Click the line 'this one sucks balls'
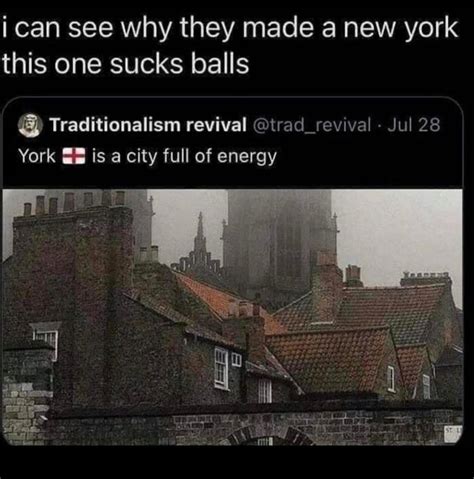The image size is (474, 479). point(125,63)
